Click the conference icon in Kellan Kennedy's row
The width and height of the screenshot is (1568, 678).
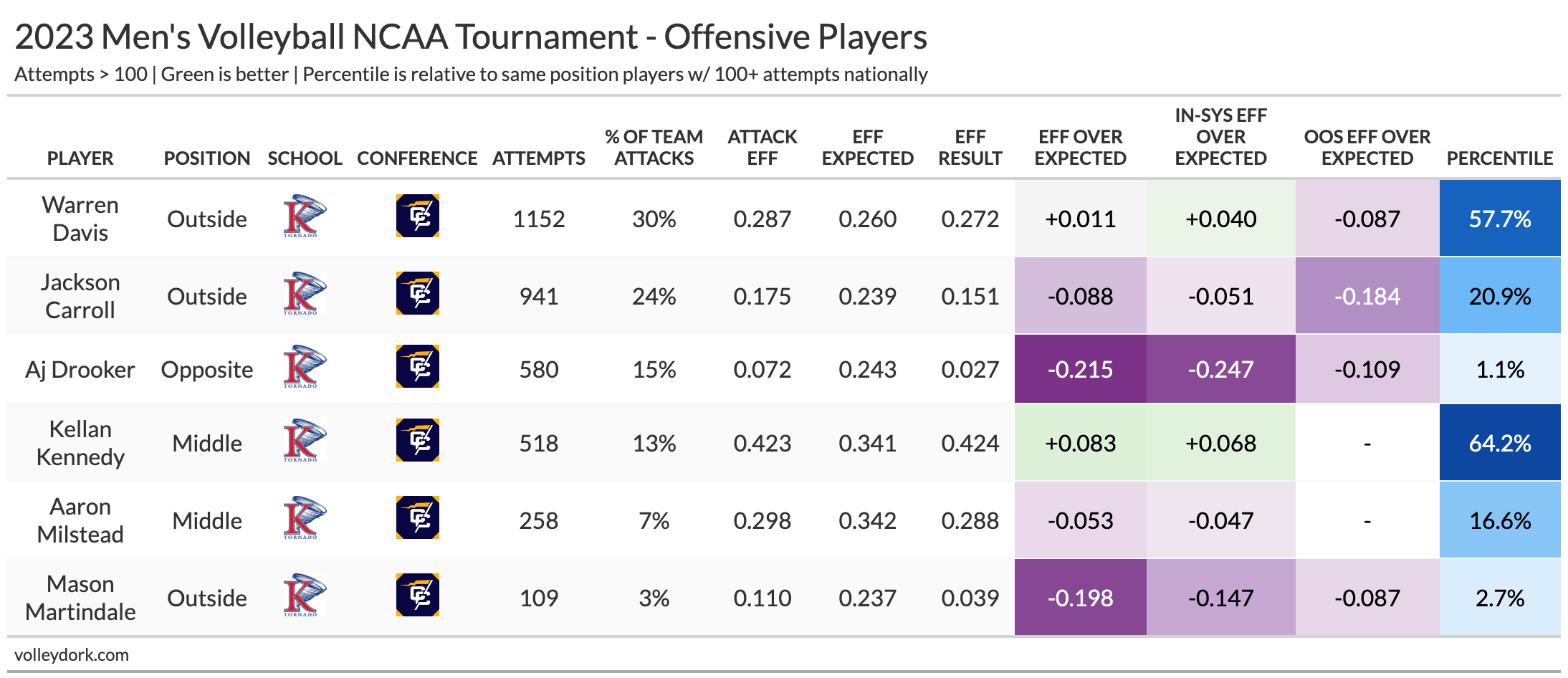tap(418, 441)
